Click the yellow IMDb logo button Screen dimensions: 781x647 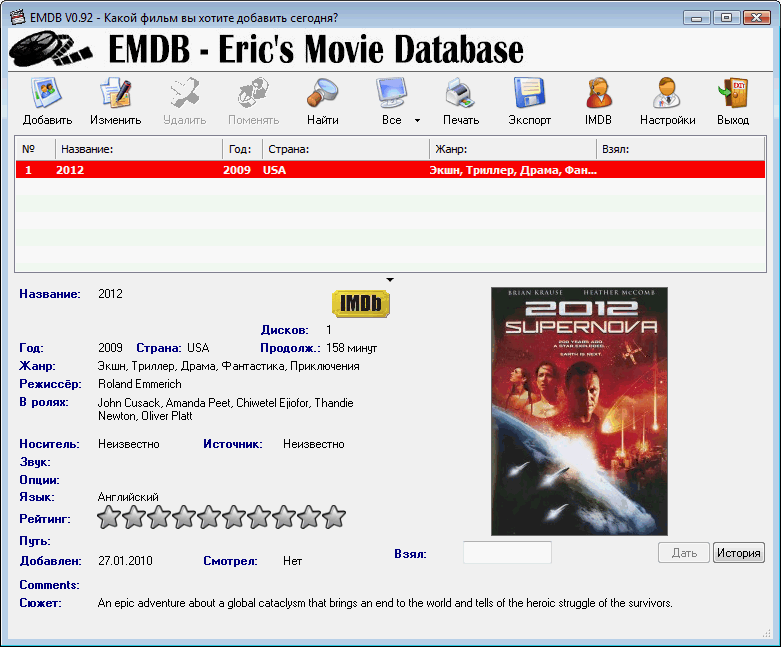pyautogui.click(x=361, y=303)
